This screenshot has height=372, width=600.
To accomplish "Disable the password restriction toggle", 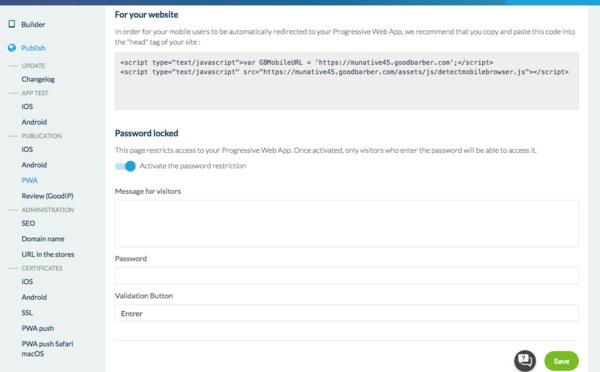I will point(126,166).
